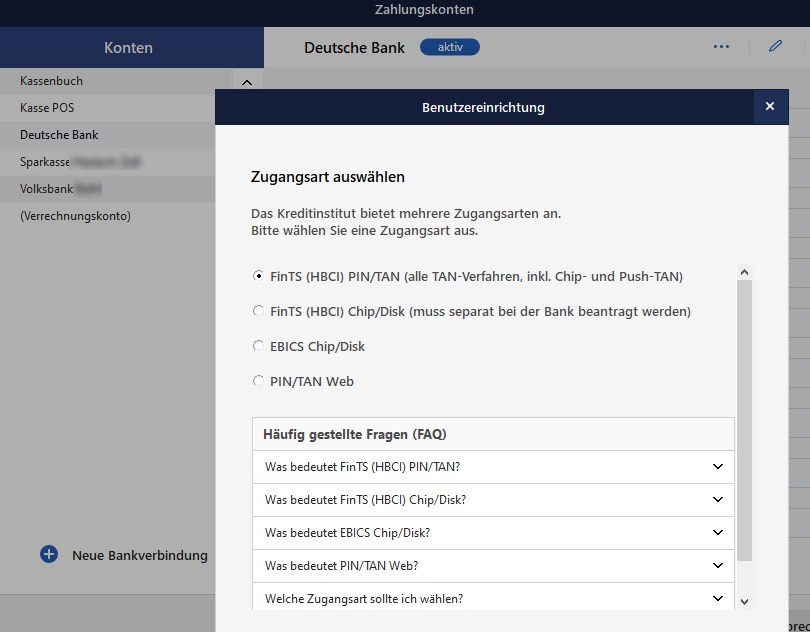Image resolution: width=810 pixels, height=632 pixels.
Task: Click the aktiv status badge
Action: (450, 47)
